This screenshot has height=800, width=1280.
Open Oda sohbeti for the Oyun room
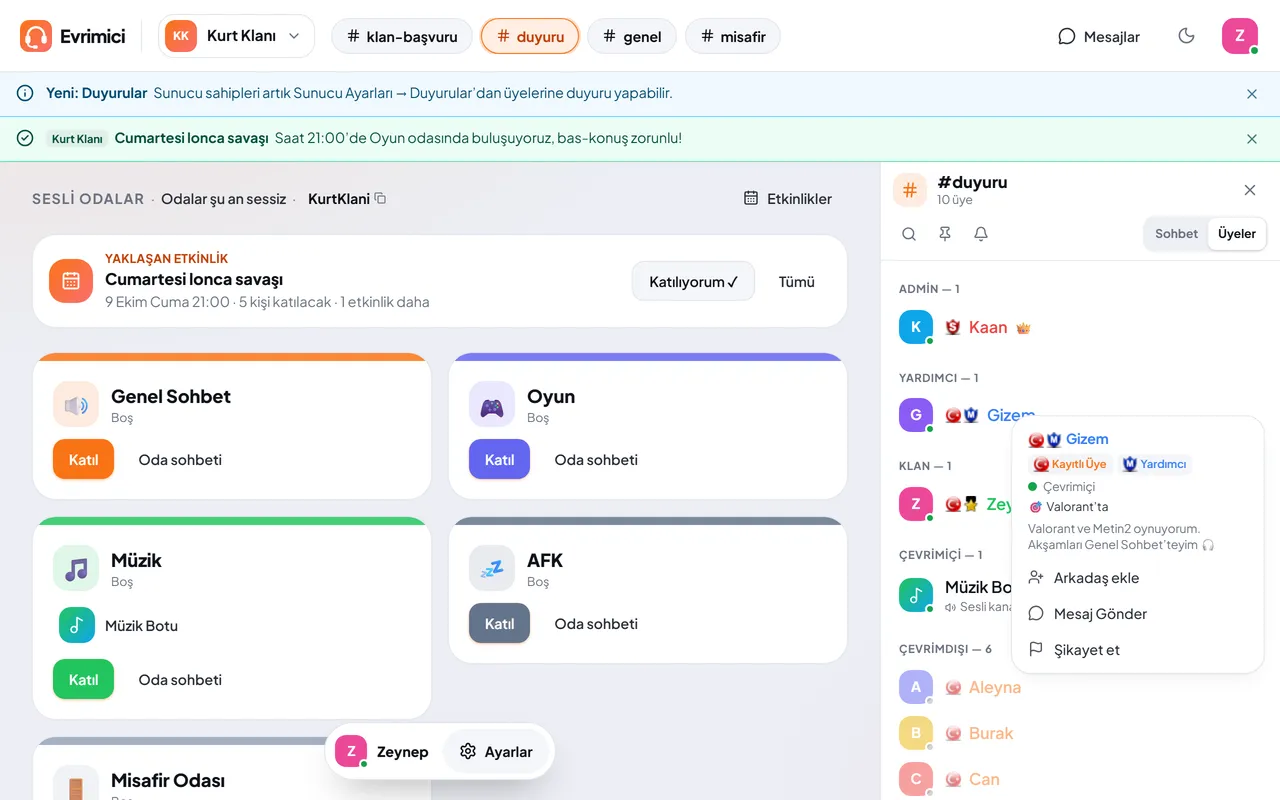(x=596, y=460)
